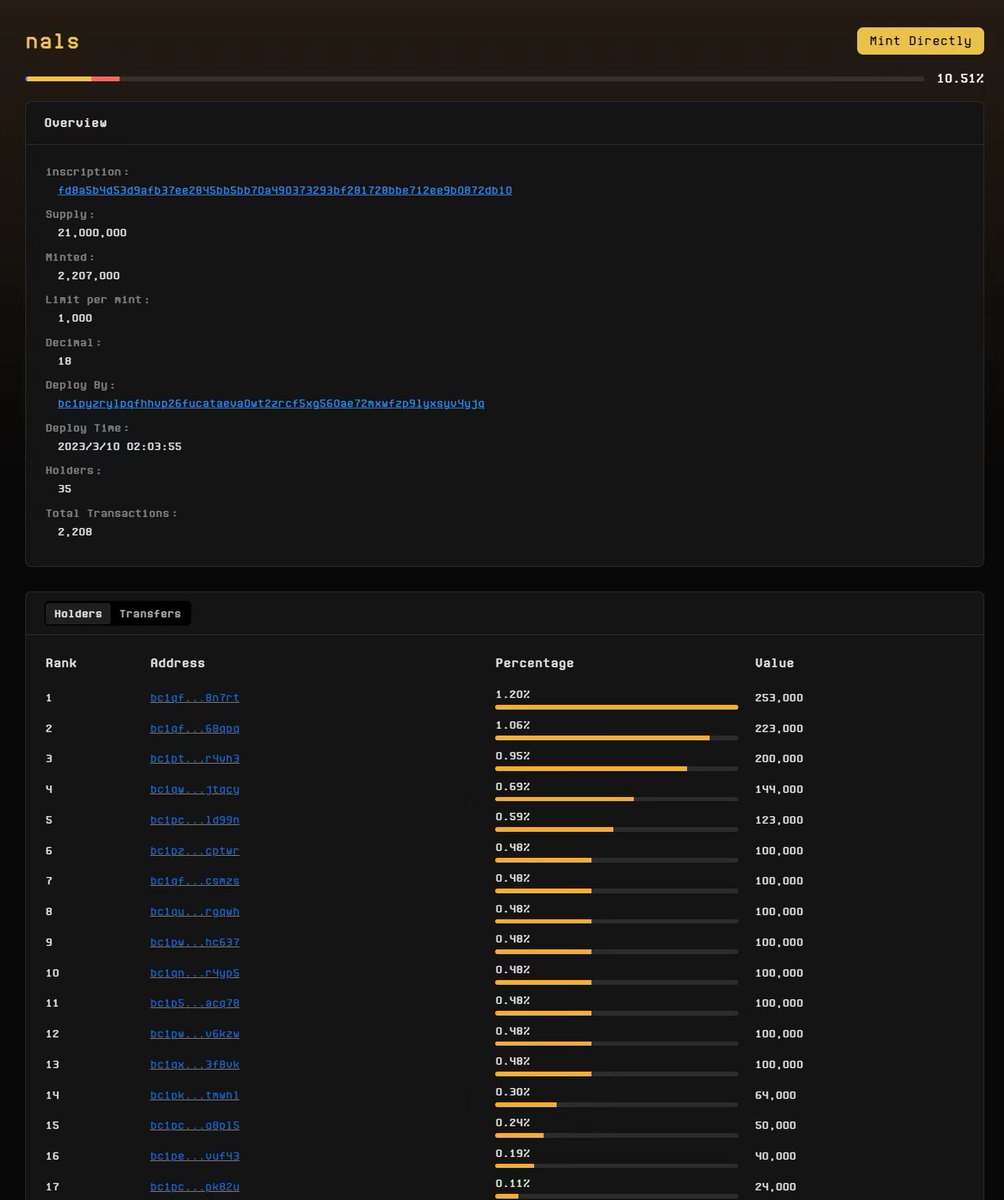Viewport: 1004px width, 1200px height.
Task: Click the Inscription field label
Action: point(87,172)
